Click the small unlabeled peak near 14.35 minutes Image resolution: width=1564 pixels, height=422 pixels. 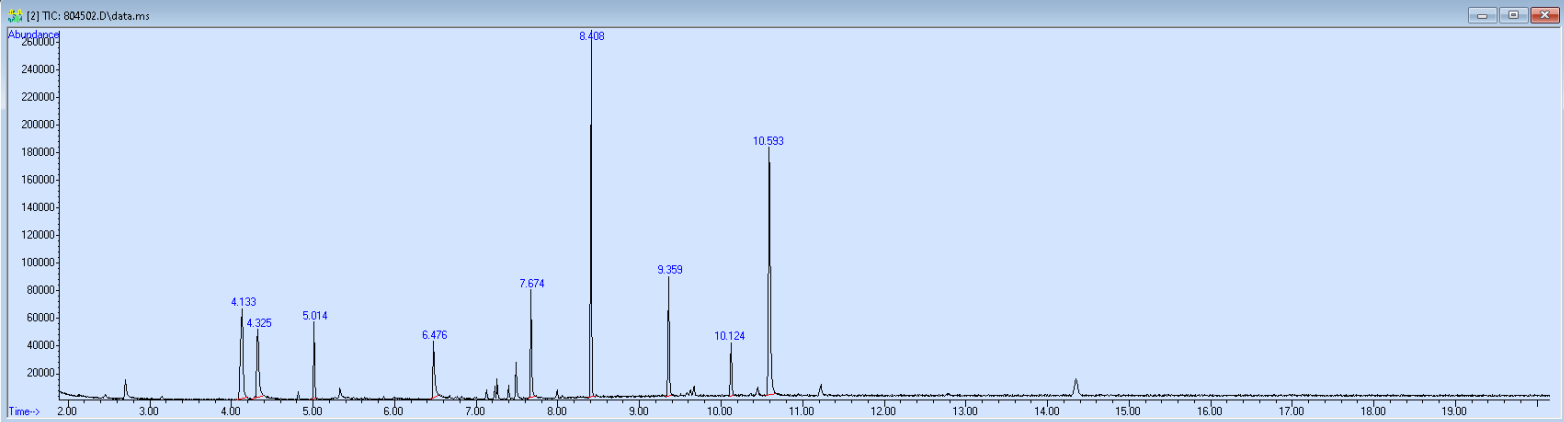pos(1076,386)
